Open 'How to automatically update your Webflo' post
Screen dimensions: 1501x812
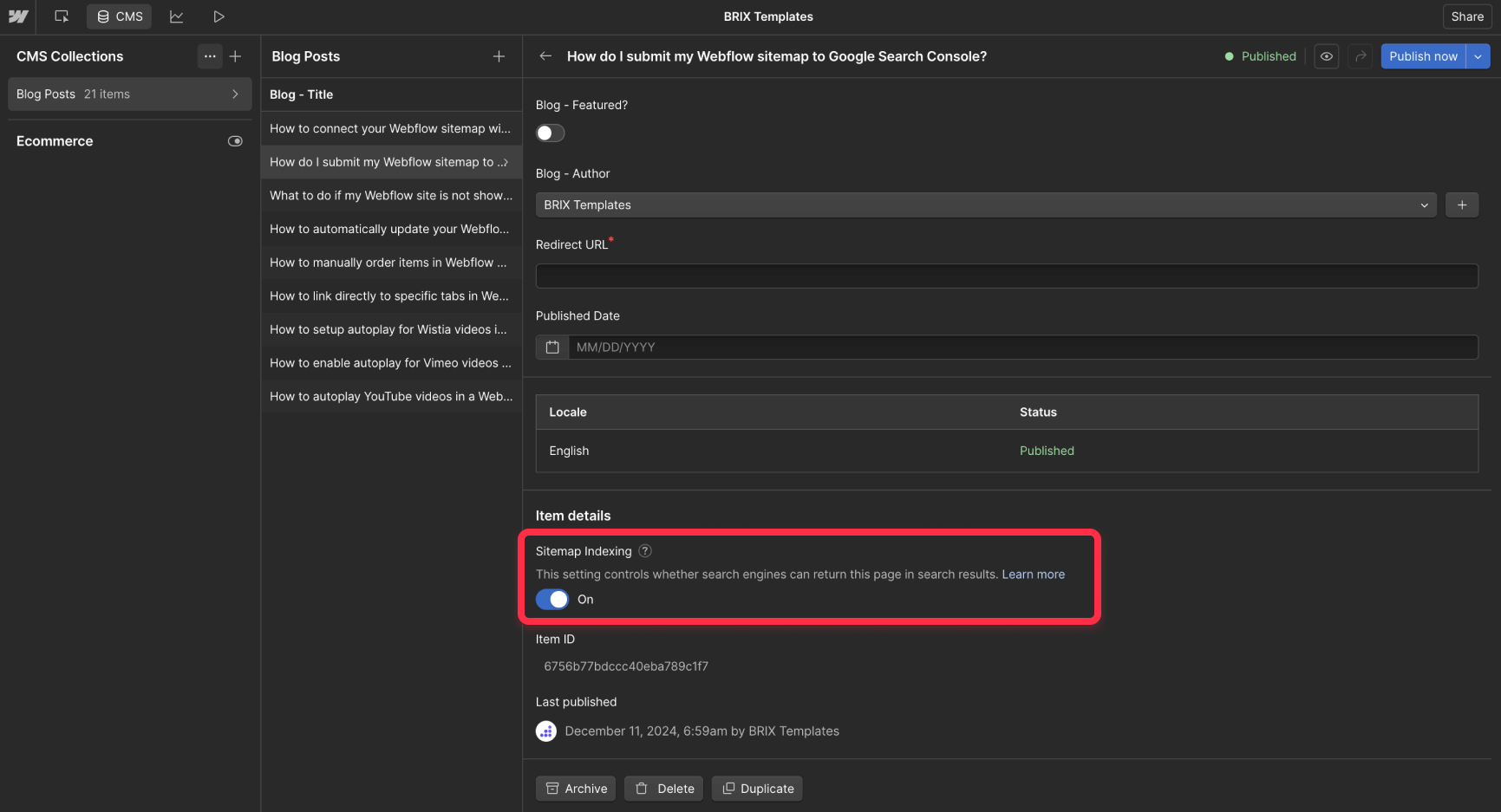pos(392,229)
